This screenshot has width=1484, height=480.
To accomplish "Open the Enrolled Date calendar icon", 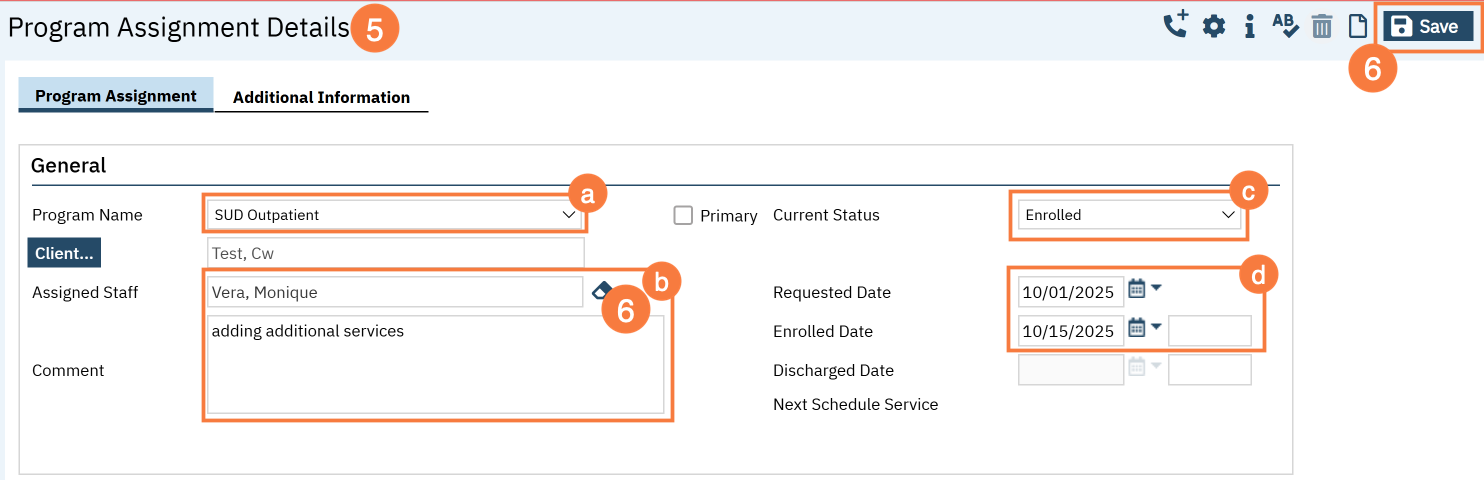I will 1137,328.
